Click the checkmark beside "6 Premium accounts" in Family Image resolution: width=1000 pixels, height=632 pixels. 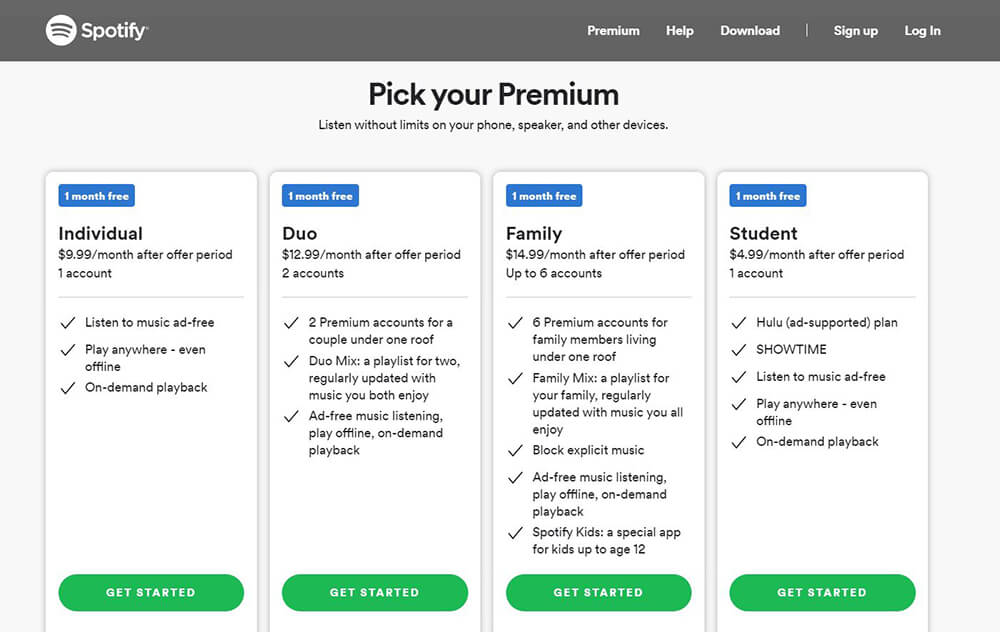[514, 323]
